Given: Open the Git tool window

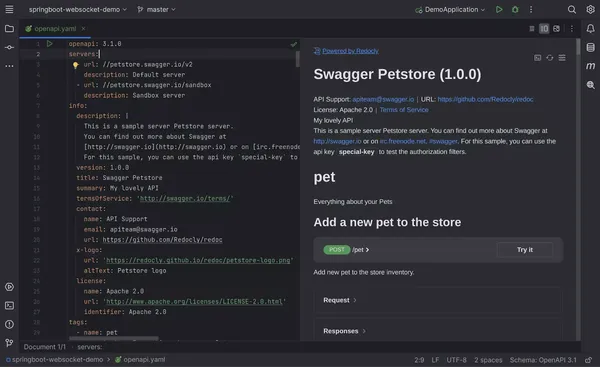Looking at the screenshot, I should [9, 343].
